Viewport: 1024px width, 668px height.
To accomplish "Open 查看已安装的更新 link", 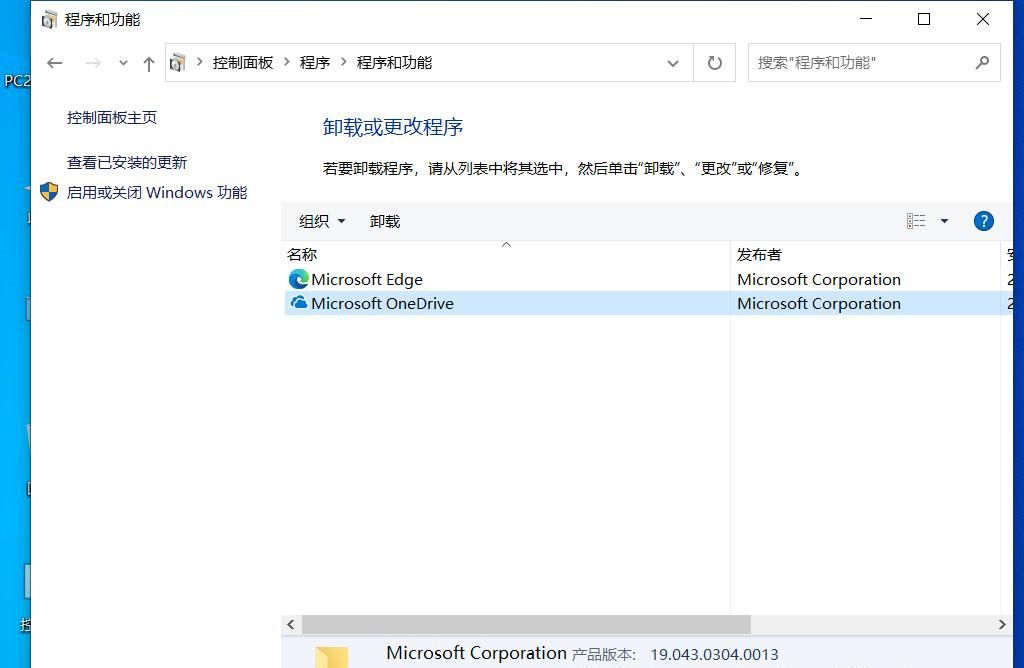I will 127,163.
